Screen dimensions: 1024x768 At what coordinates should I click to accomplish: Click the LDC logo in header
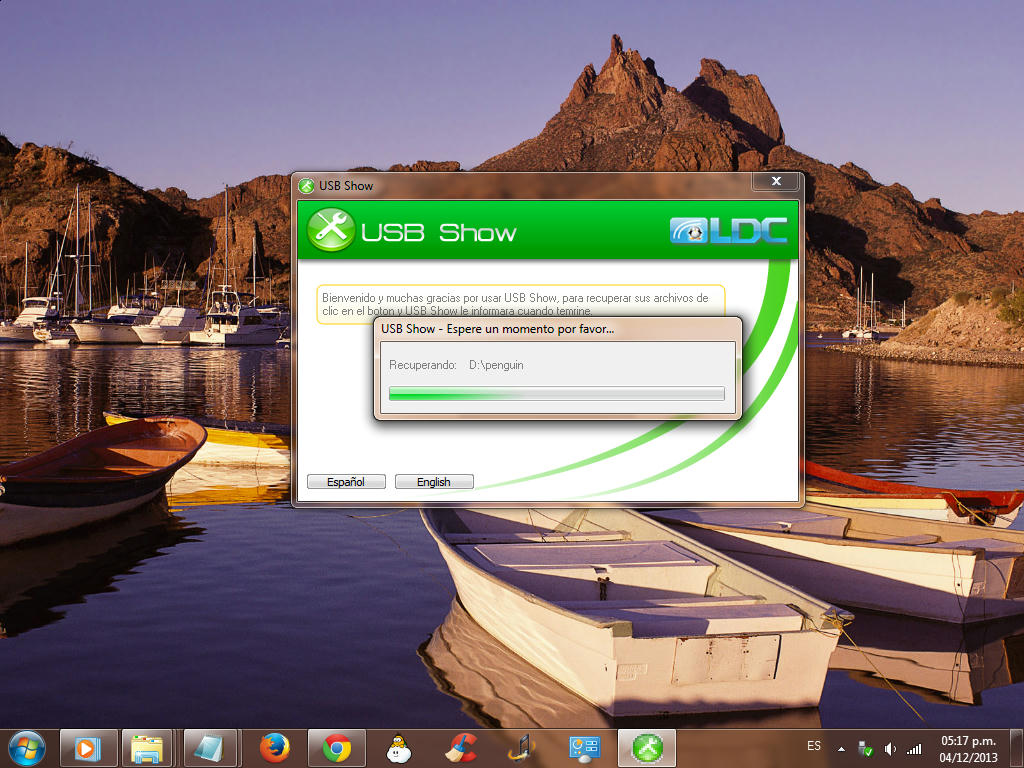728,231
